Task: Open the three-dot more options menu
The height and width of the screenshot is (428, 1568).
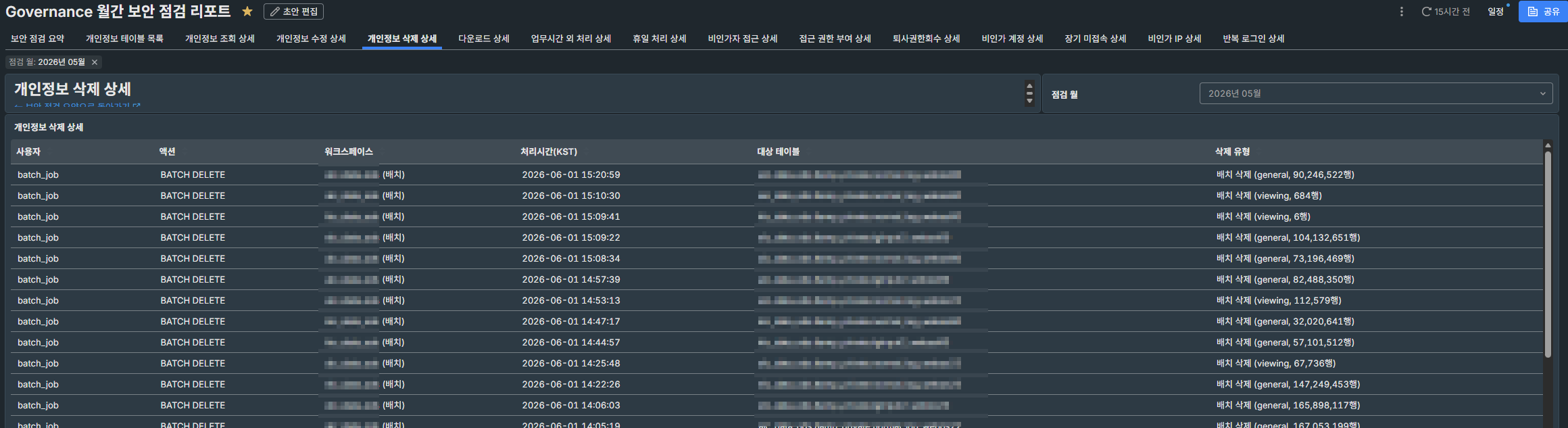Action: click(1401, 11)
